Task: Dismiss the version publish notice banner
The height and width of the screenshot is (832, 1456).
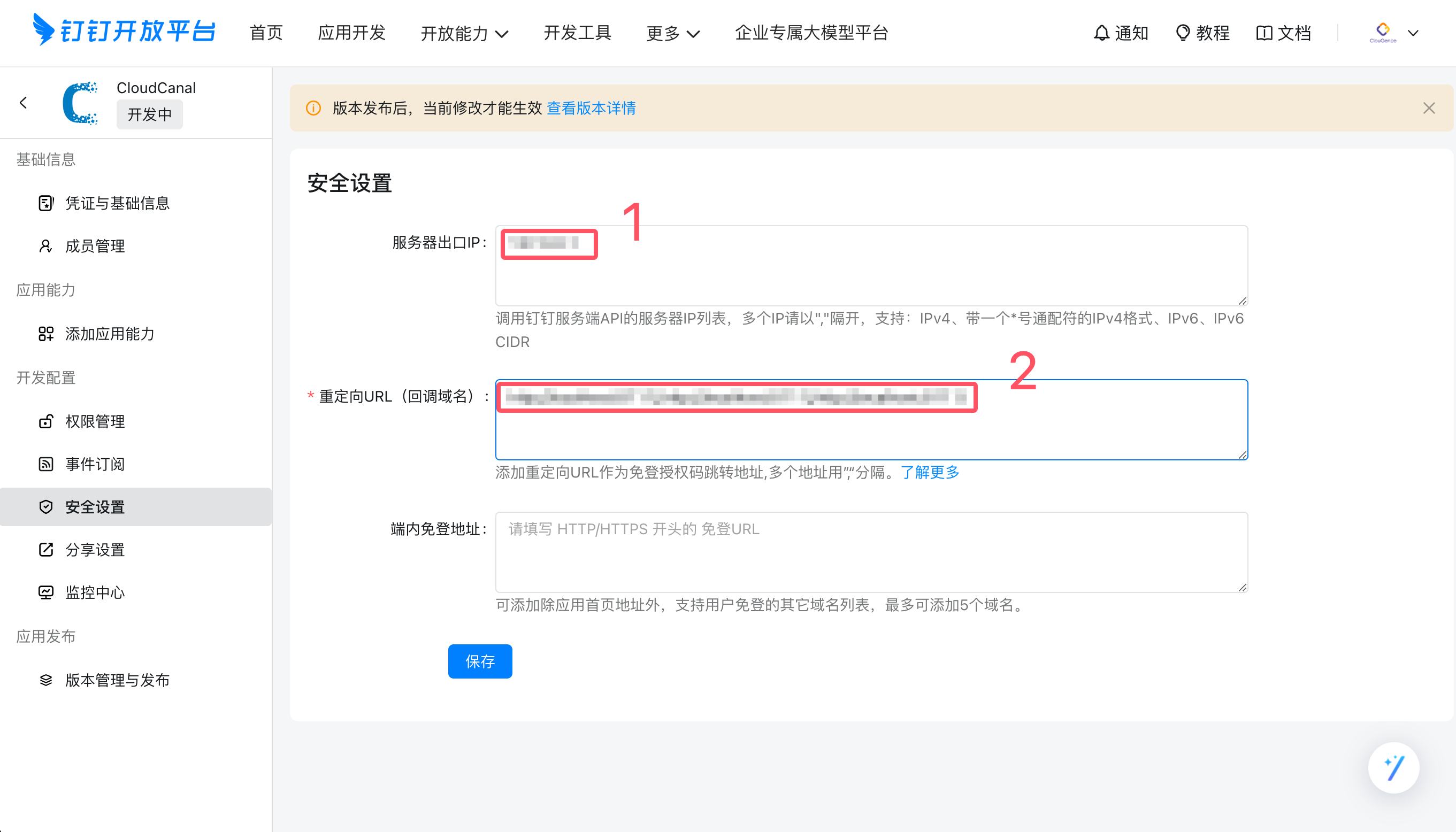Action: coord(1429,108)
